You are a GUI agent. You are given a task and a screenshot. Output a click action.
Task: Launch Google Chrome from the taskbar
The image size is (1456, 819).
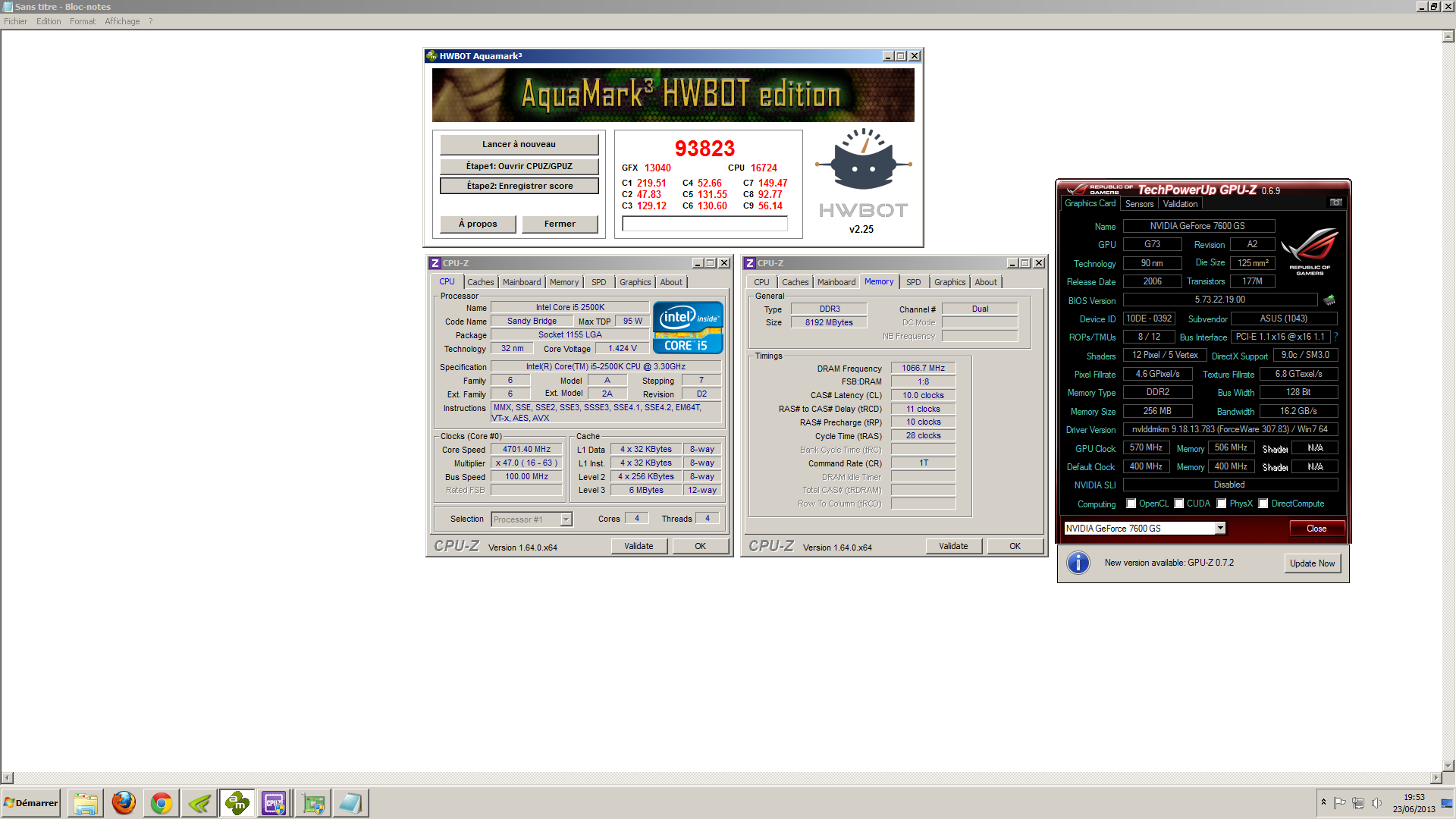[162, 803]
